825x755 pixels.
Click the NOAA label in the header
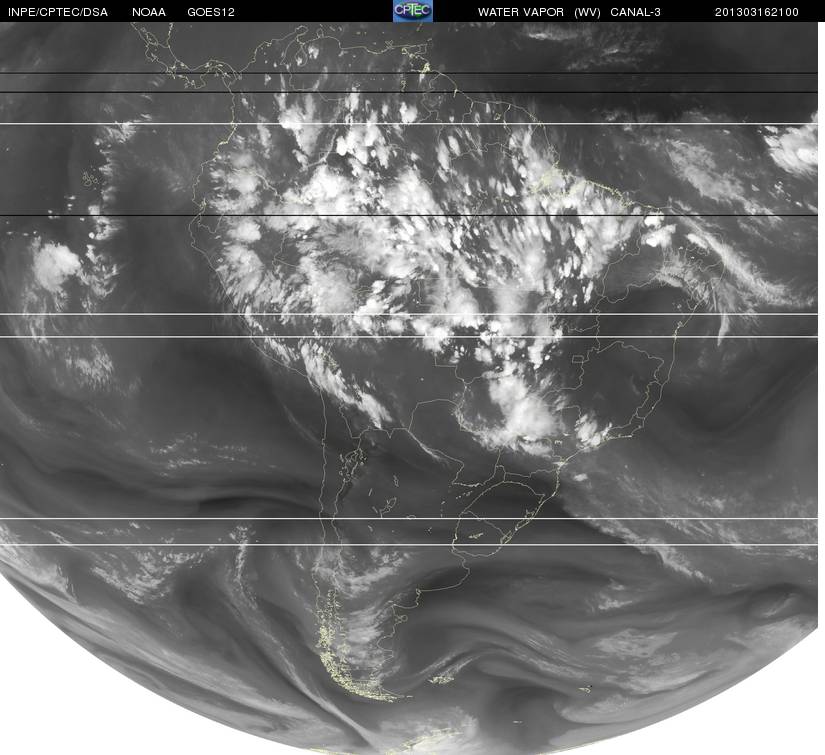click(149, 12)
